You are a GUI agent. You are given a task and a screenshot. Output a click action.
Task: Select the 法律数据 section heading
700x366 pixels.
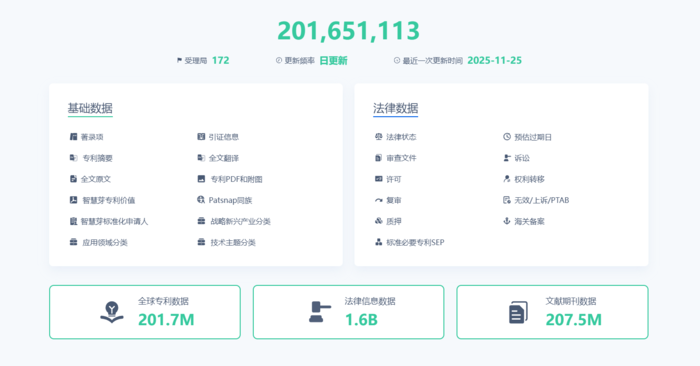396,108
